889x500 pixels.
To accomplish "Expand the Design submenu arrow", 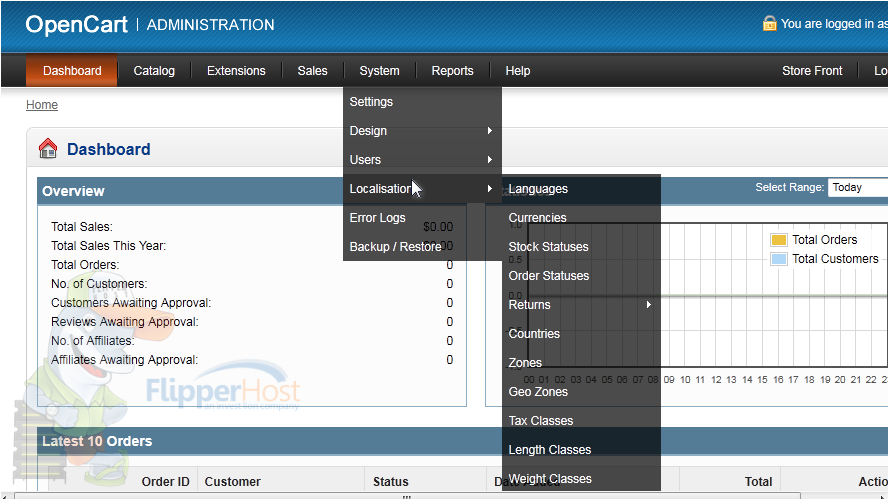I will click(x=489, y=131).
